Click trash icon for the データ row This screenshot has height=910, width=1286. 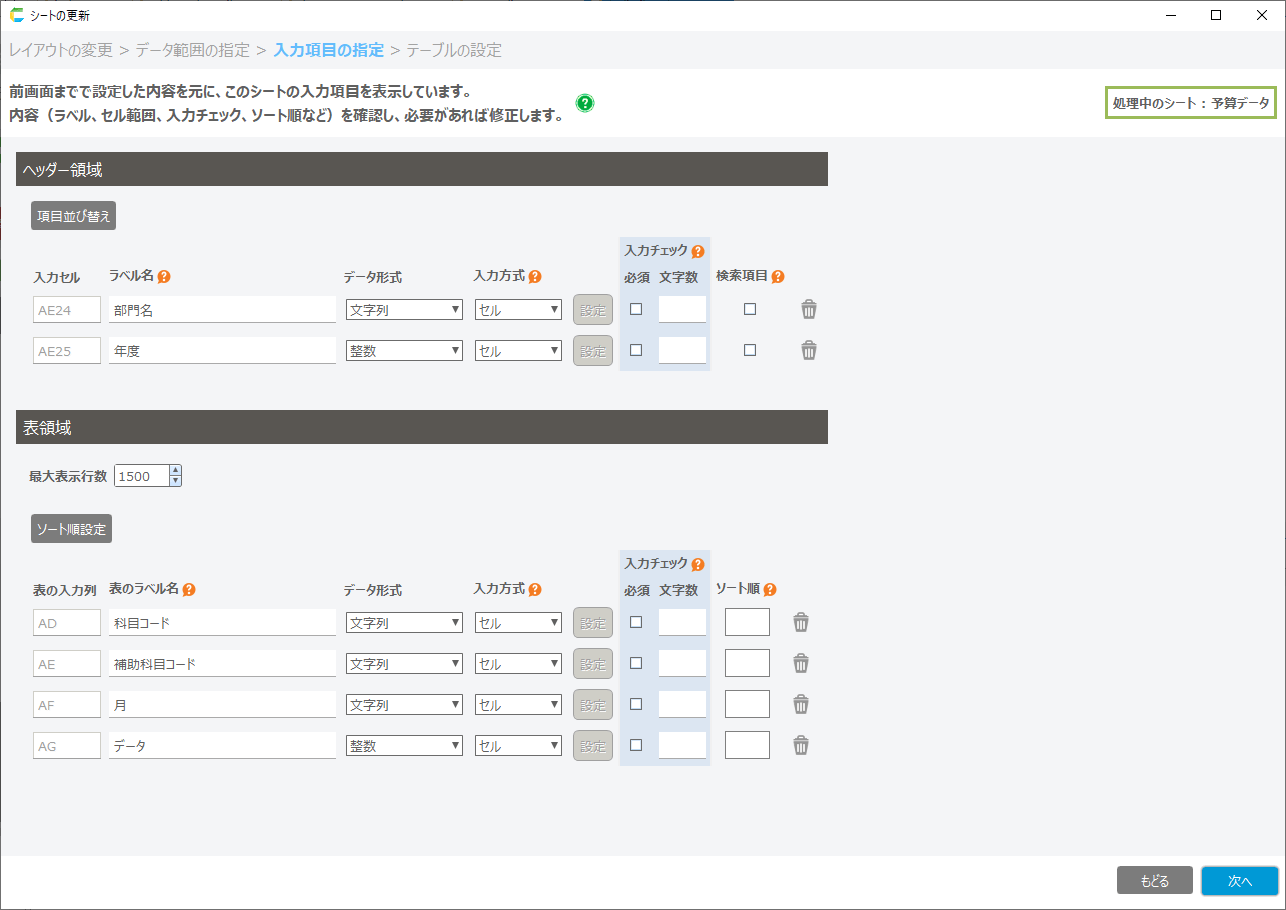[801, 746]
